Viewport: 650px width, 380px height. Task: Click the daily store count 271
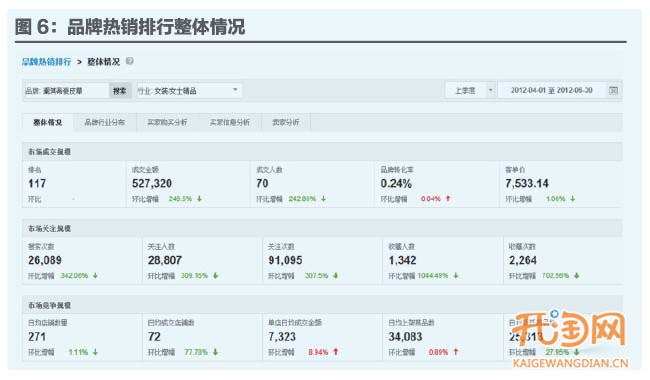(37, 337)
